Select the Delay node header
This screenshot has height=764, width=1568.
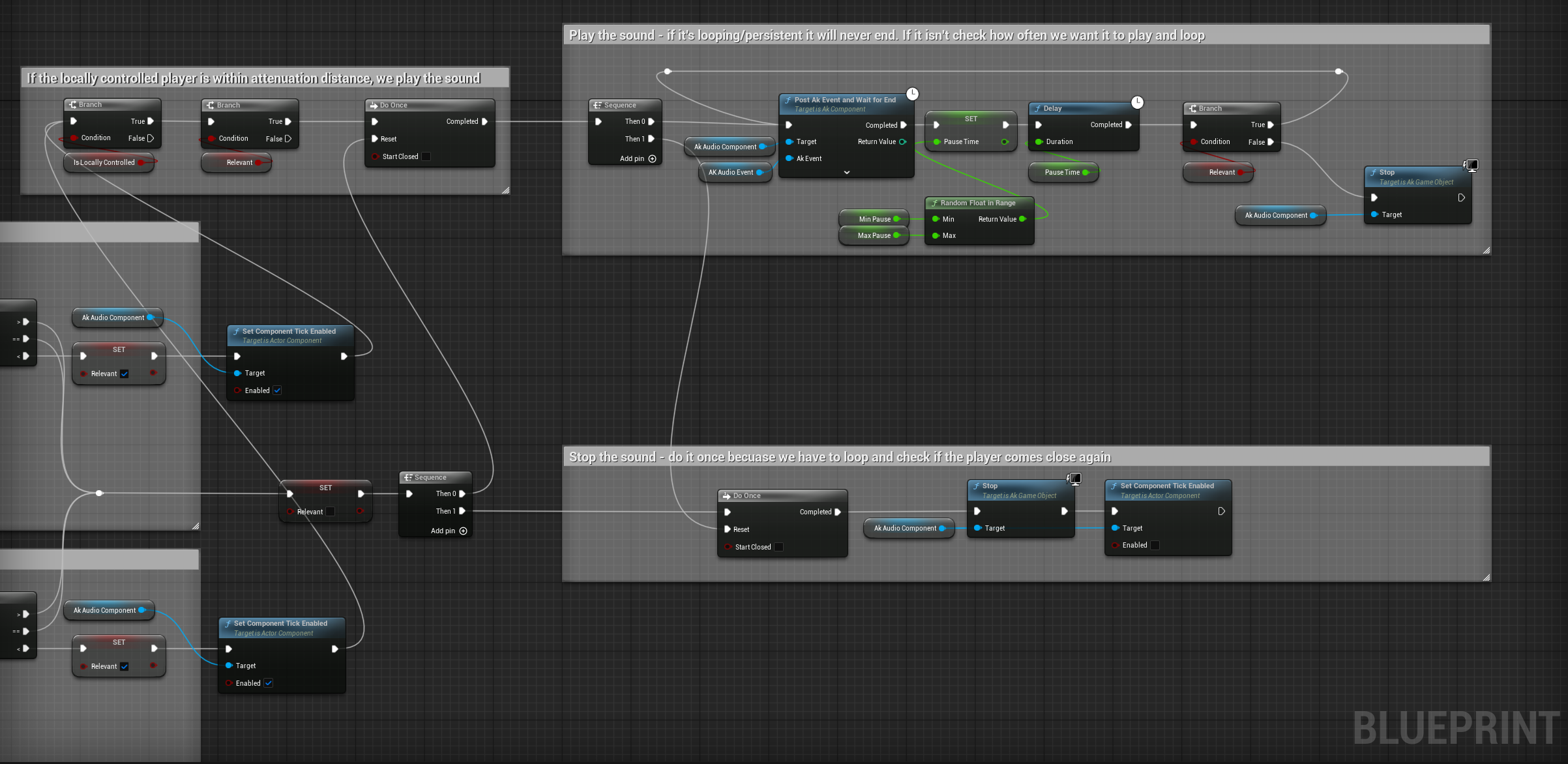point(1084,109)
